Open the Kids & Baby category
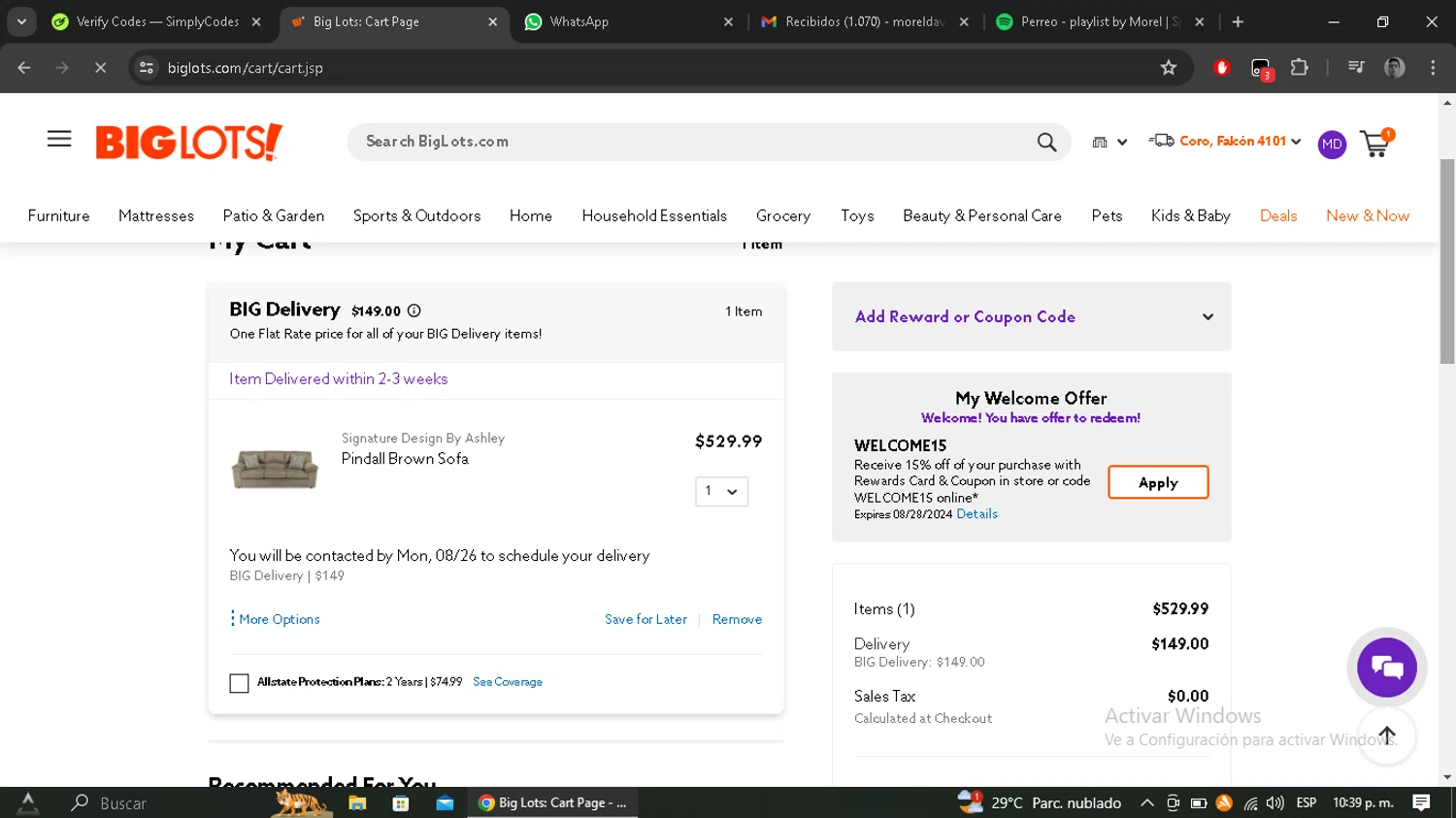This screenshot has width=1456, height=818. click(x=1191, y=215)
